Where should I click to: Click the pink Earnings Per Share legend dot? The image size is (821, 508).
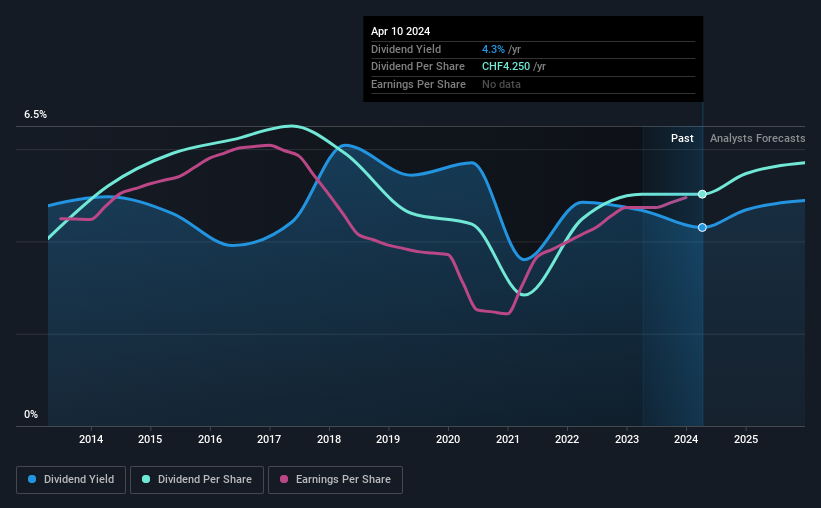[284, 479]
